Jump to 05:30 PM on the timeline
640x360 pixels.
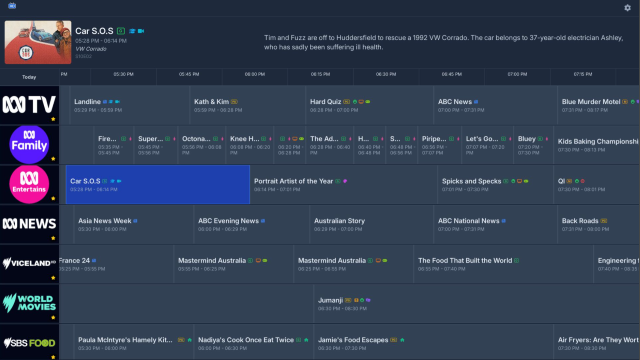pos(123,74)
